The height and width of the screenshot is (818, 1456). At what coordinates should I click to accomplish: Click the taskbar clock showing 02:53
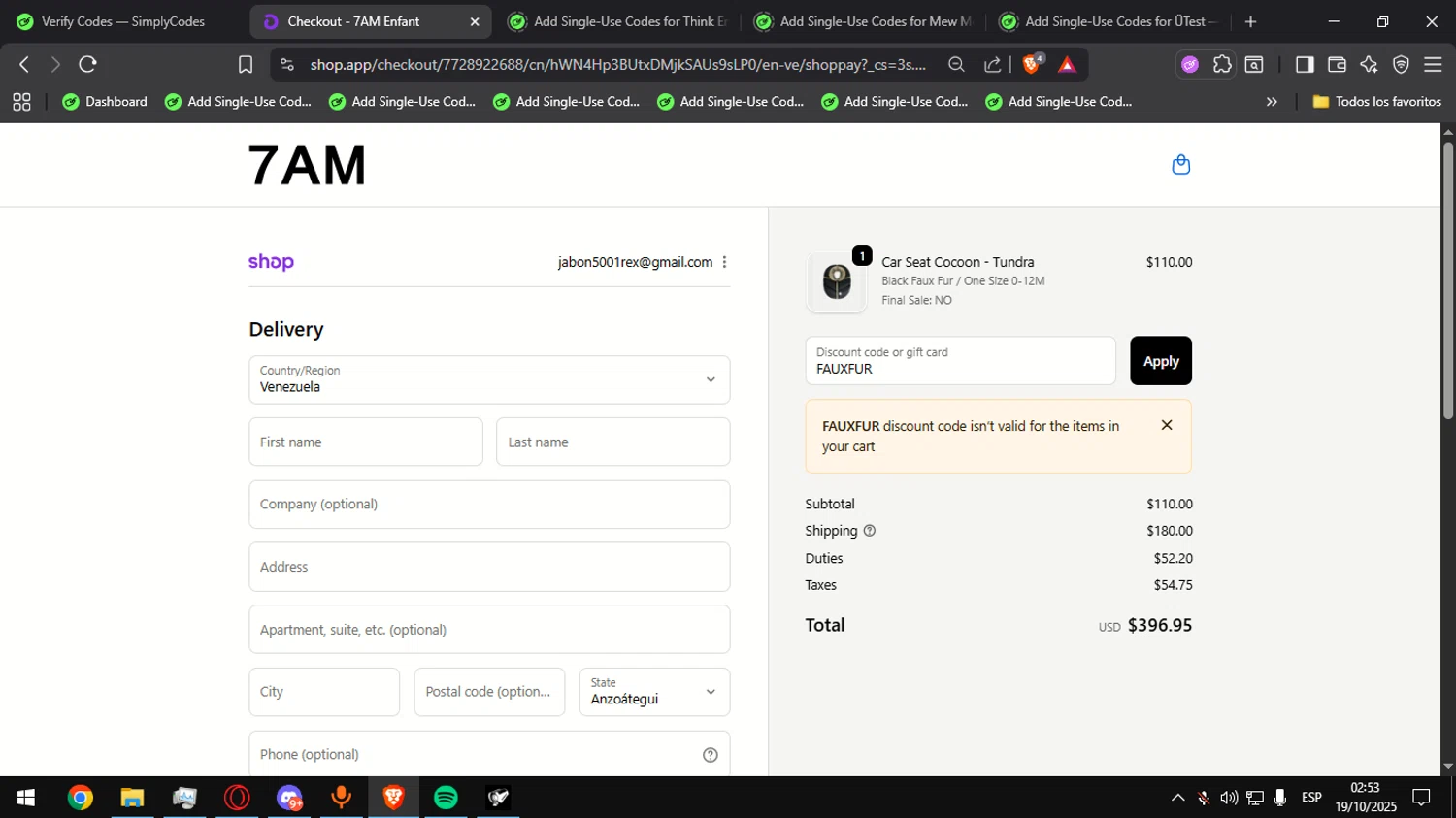point(1366,798)
